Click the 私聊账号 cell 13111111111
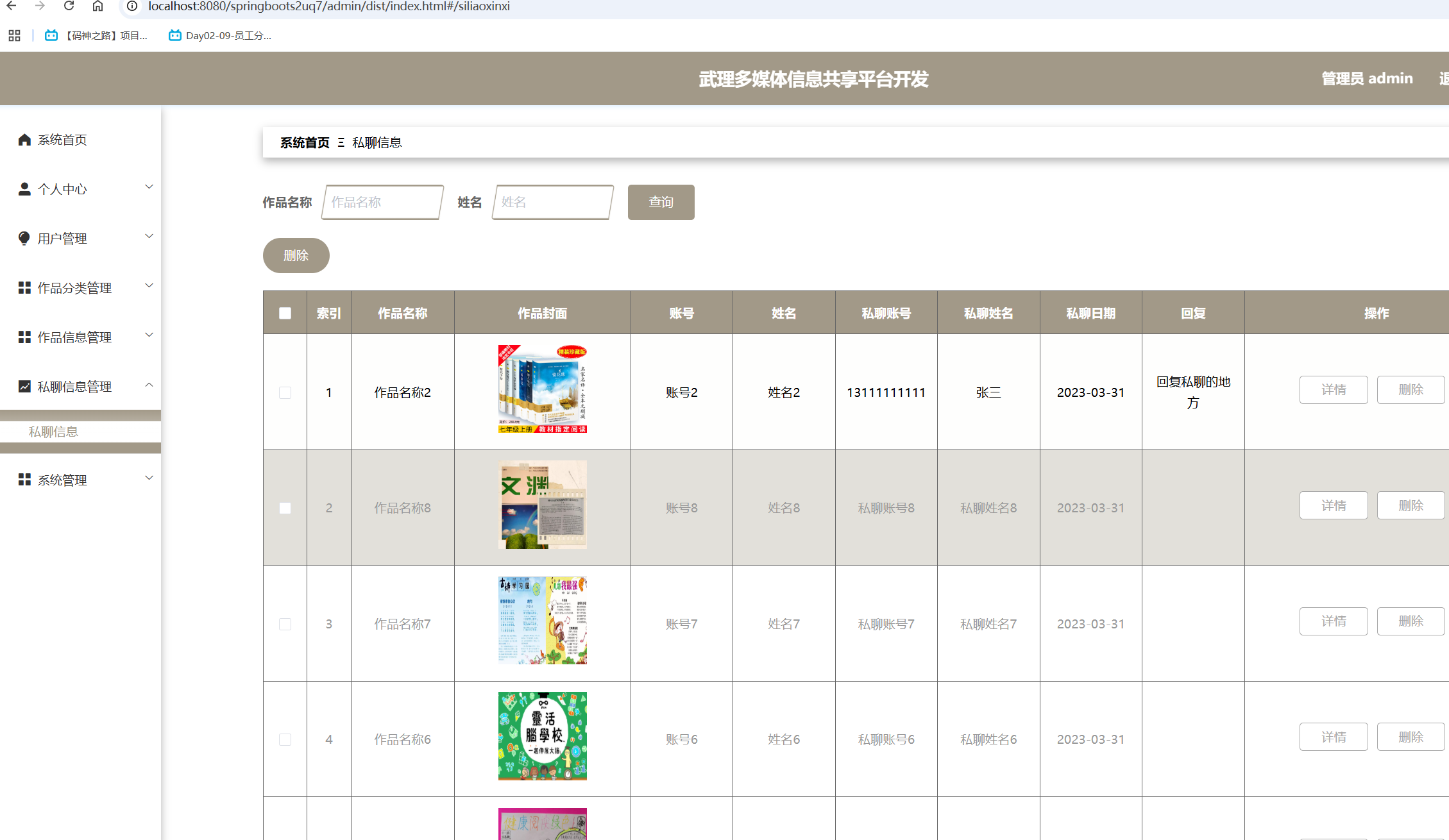 point(886,392)
